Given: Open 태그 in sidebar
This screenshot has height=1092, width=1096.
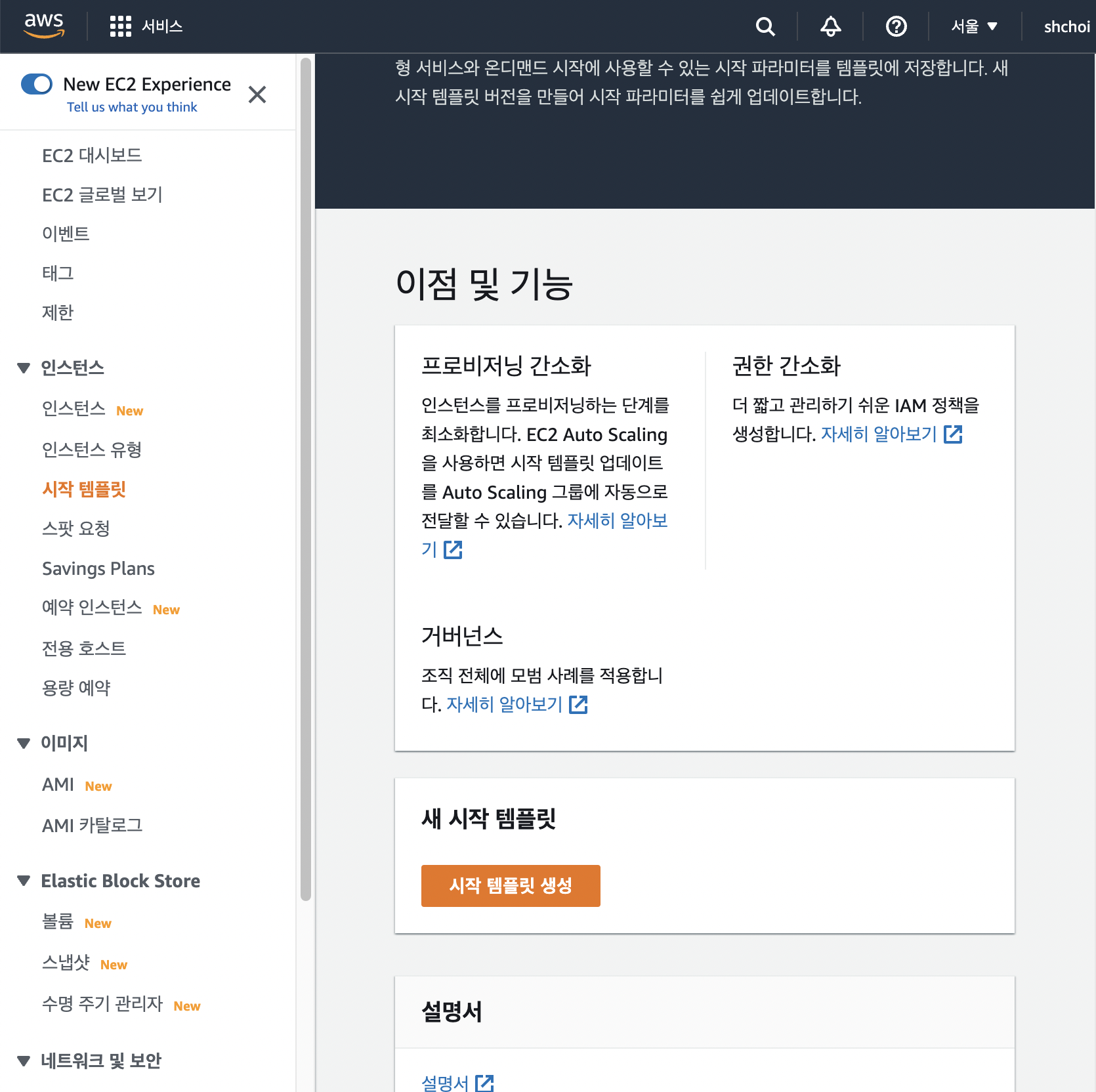Looking at the screenshot, I should tap(58, 273).
